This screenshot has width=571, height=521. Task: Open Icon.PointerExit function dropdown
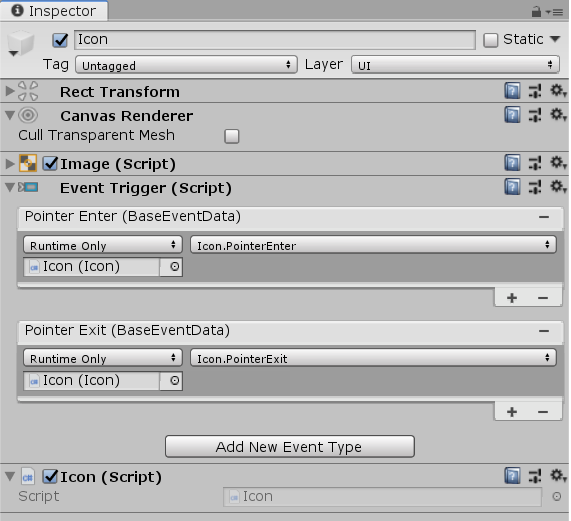pyautogui.click(x=373, y=358)
